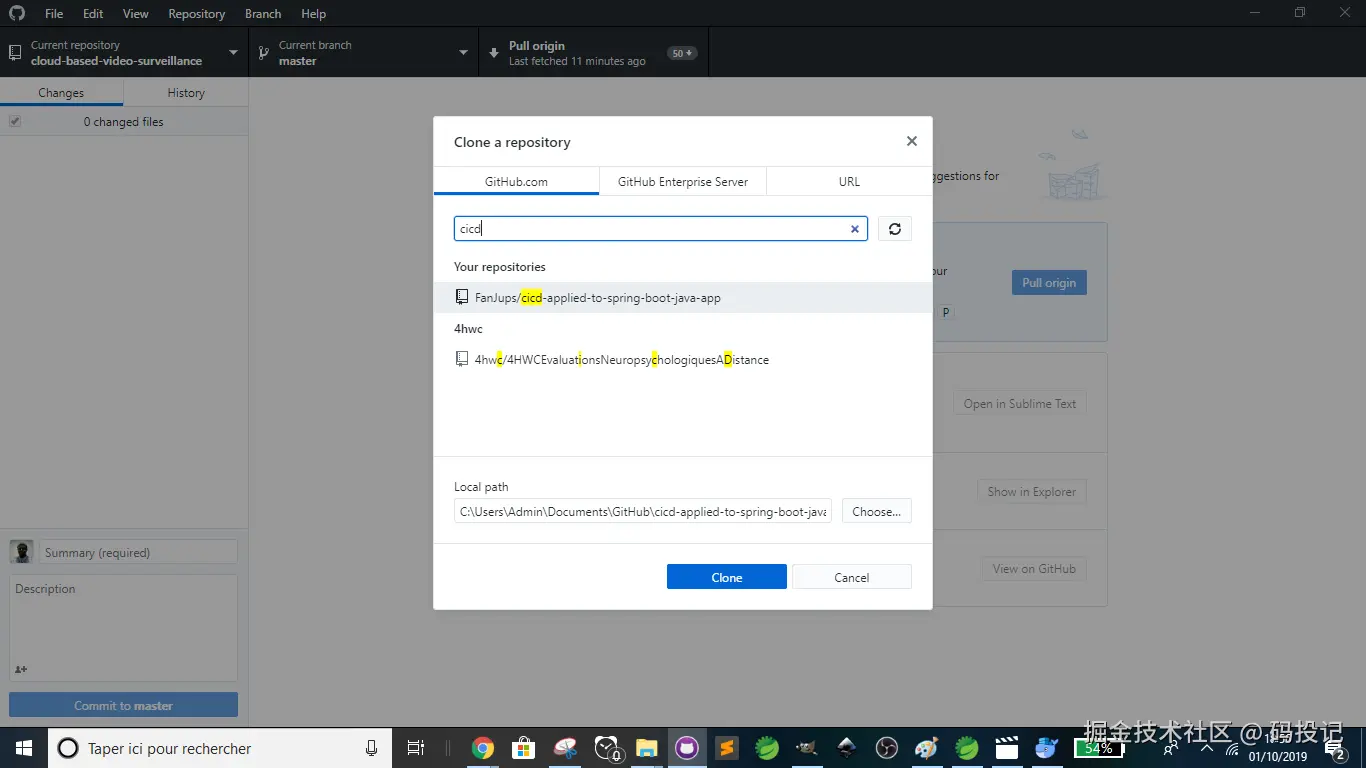Open the Edit menu
The width and height of the screenshot is (1366, 768).
click(93, 14)
